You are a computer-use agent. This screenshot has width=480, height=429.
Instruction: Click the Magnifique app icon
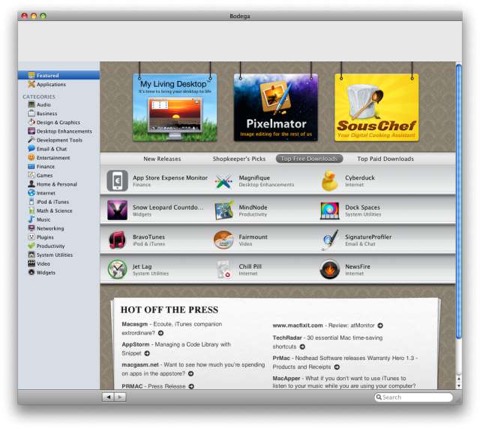coord(223,182)
